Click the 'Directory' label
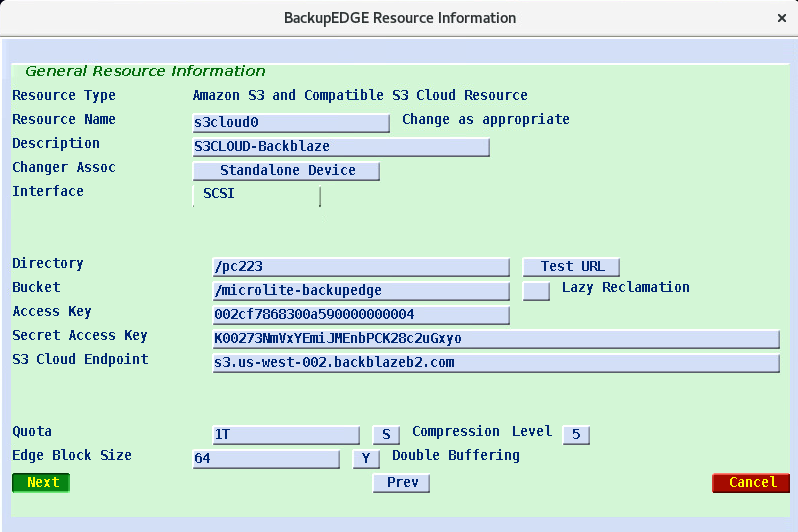 [x=48, y=263]
